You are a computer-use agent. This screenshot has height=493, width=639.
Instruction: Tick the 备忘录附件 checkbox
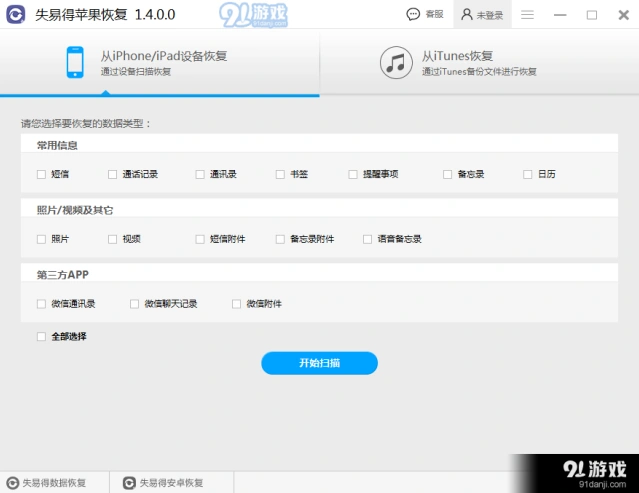pos(280,239)
